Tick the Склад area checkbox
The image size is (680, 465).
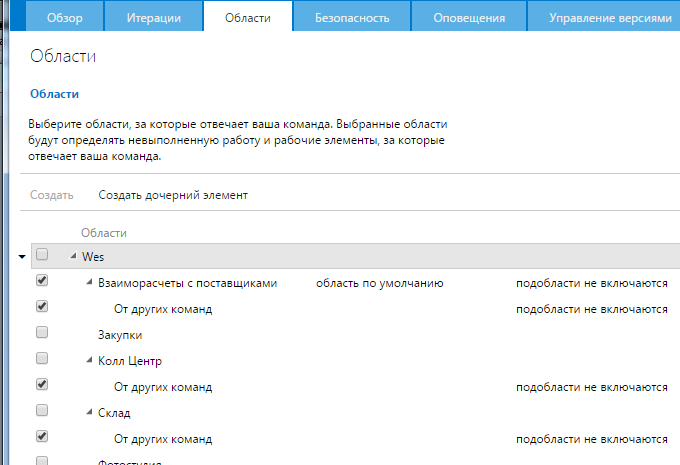[x=42, y=411]
